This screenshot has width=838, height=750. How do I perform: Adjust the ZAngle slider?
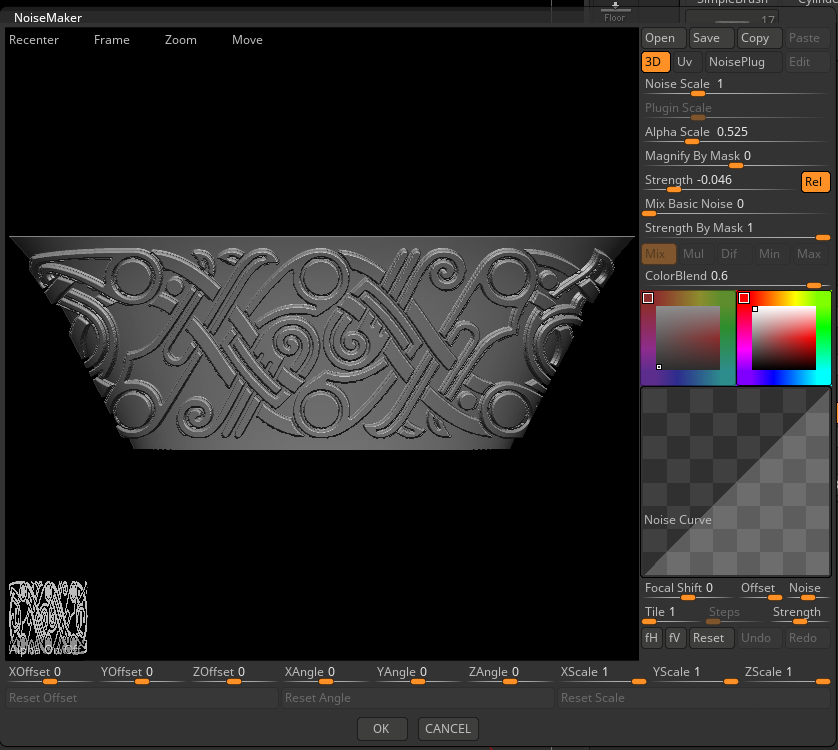coord(510,674)
